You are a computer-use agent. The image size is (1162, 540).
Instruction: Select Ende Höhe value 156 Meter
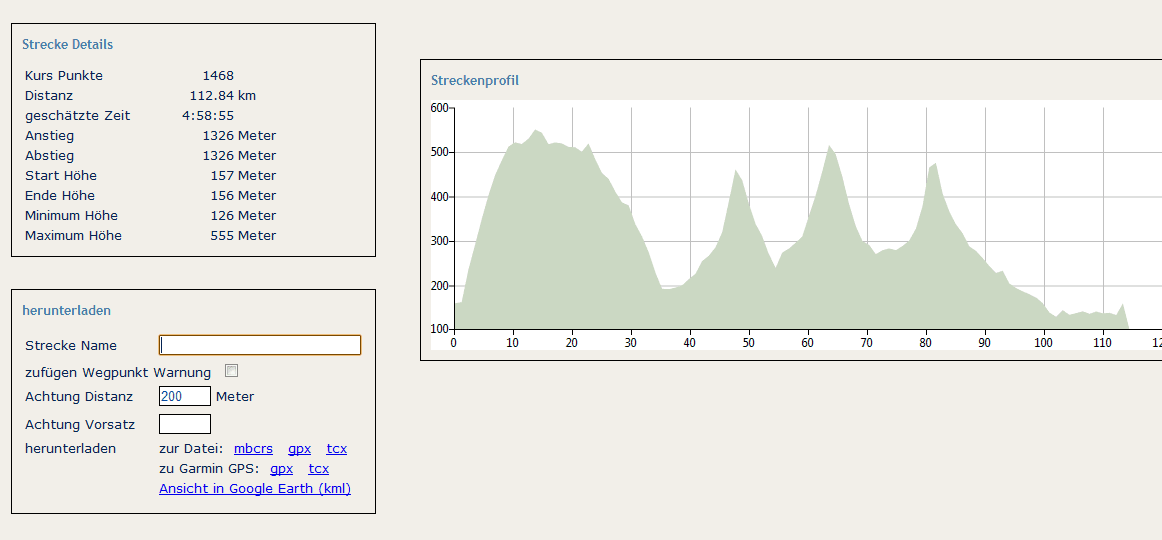pyautogui.click(x=243, y=196)
